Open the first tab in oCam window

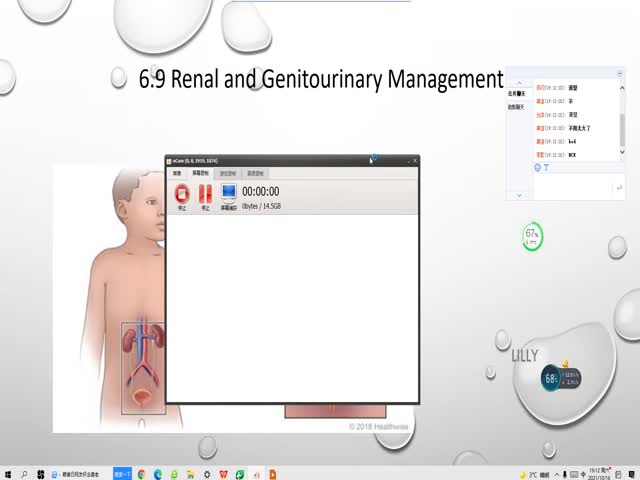tap(177, 173)
